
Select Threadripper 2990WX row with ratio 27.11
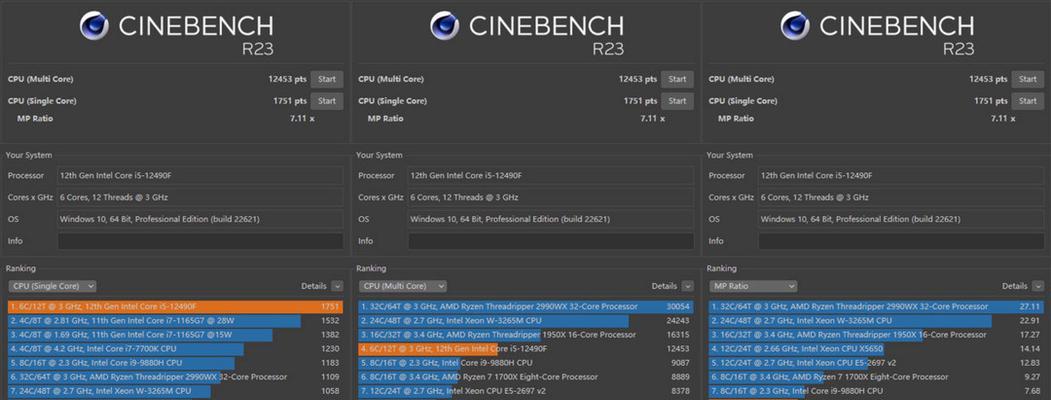coord(877,307)
